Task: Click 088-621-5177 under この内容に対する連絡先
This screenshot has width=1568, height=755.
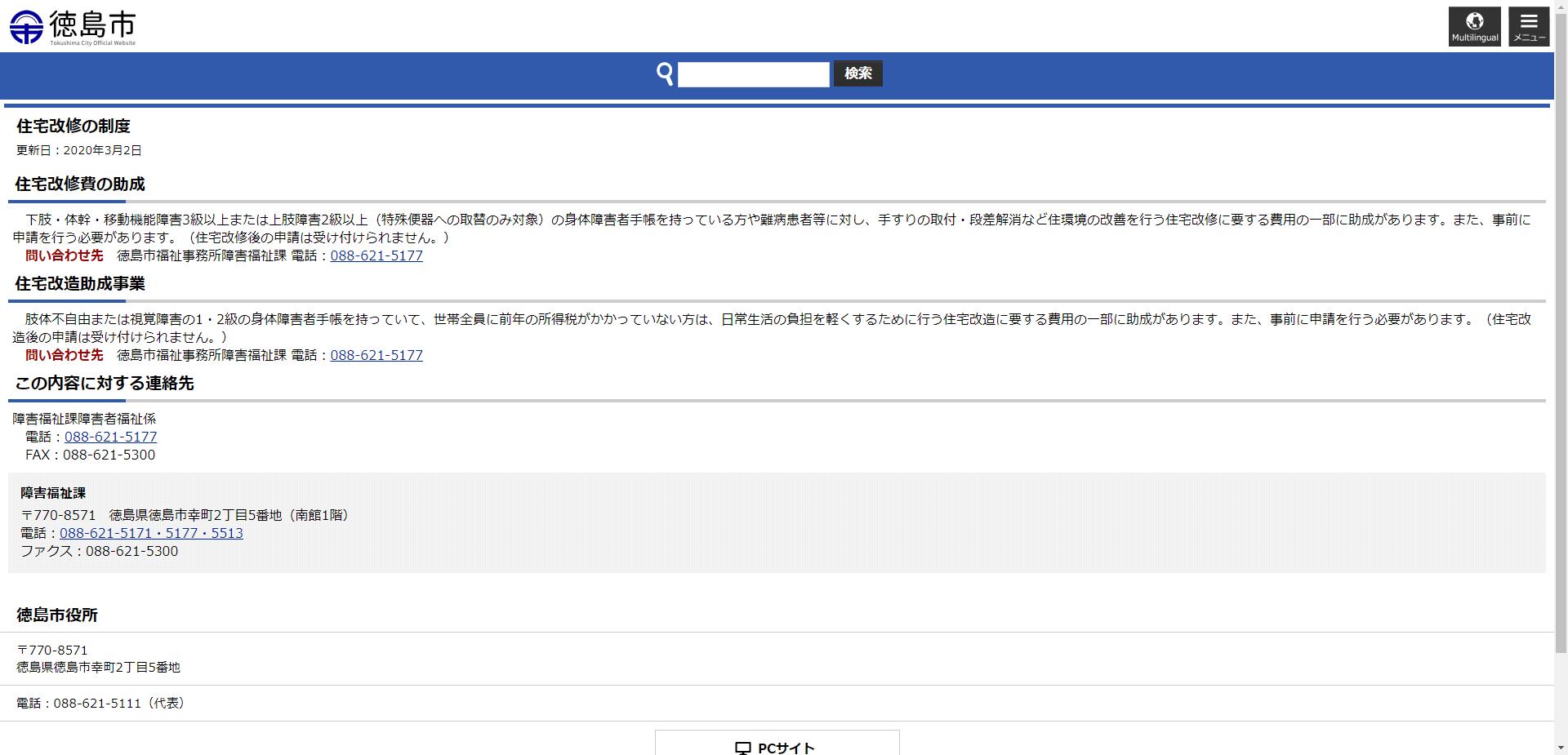Action: [111, 437]
